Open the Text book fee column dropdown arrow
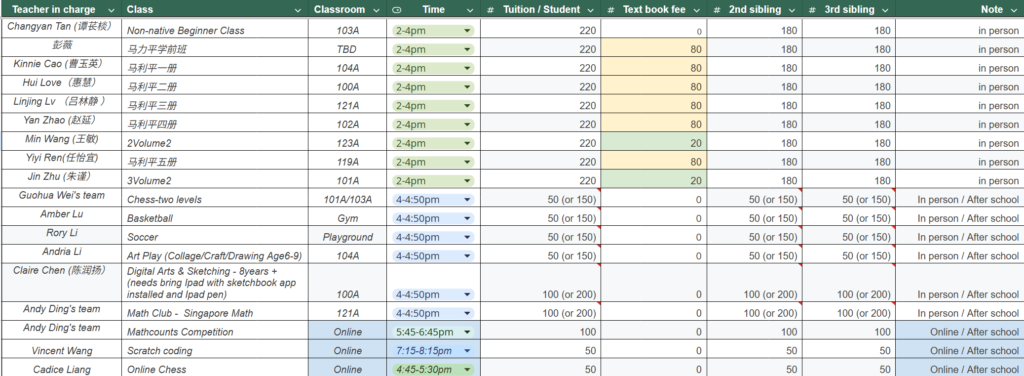The height and width of the screenshot is (376, 1024). [697, 10]
